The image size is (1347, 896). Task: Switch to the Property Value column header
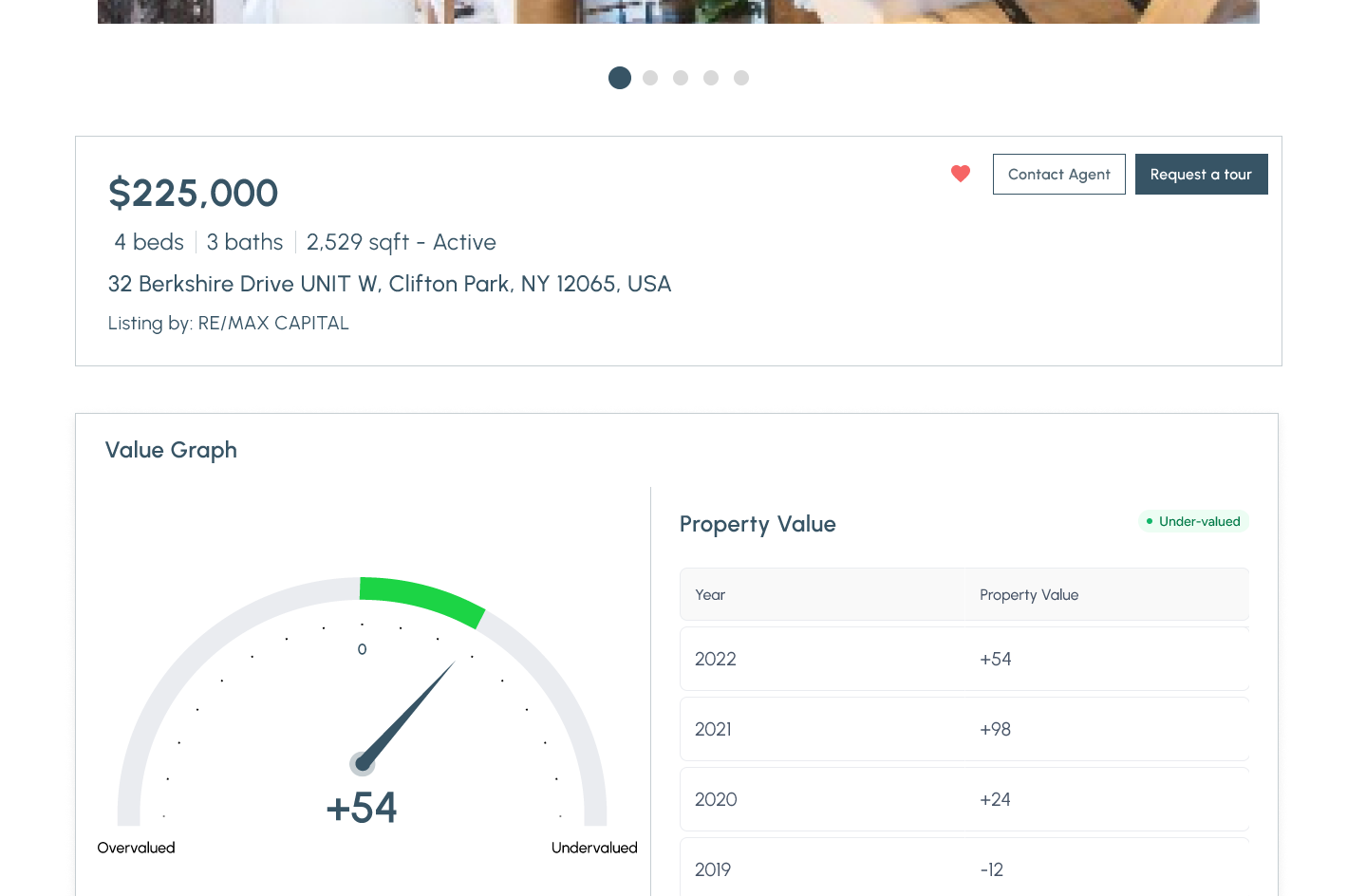(1029, 594)
